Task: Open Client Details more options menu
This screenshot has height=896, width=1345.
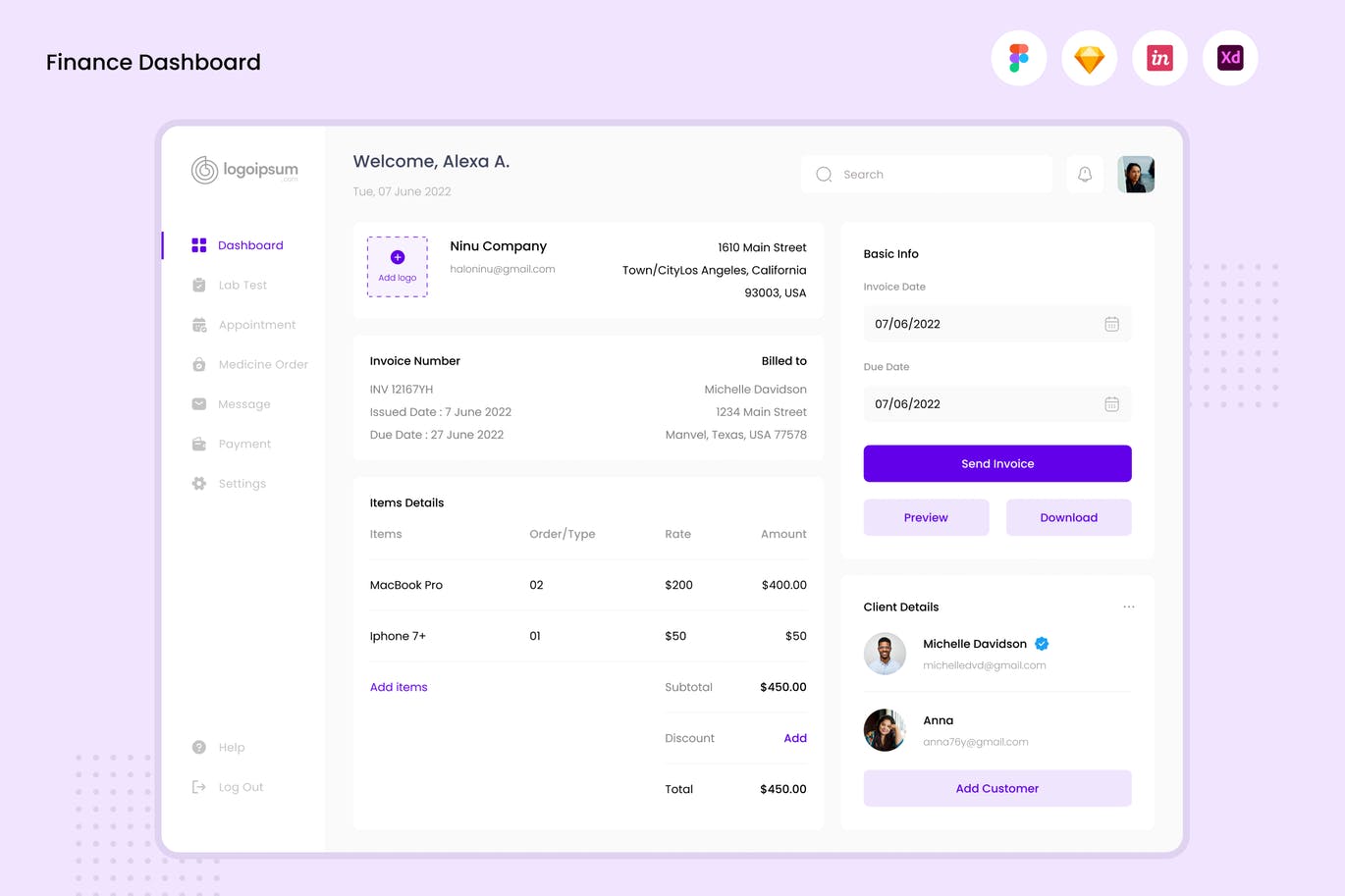Action: pos(1129,606)
